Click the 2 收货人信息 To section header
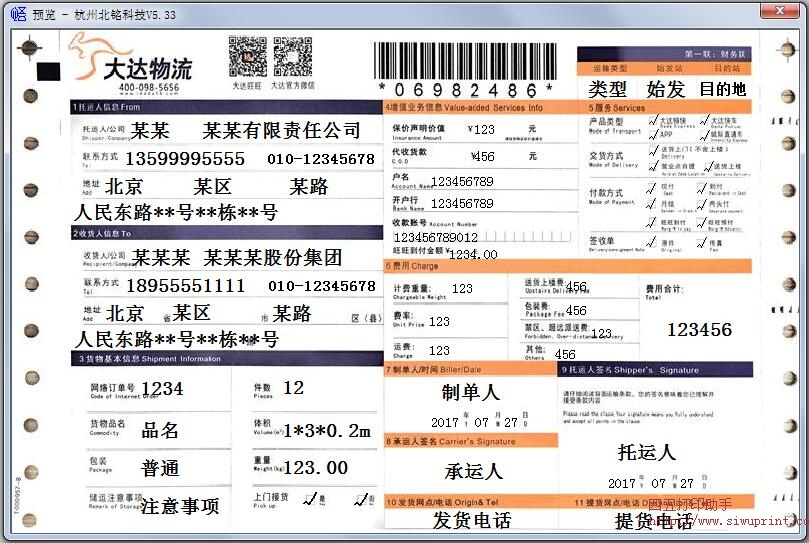The height and width of the screenshot is (543, 809). [226, 233]
